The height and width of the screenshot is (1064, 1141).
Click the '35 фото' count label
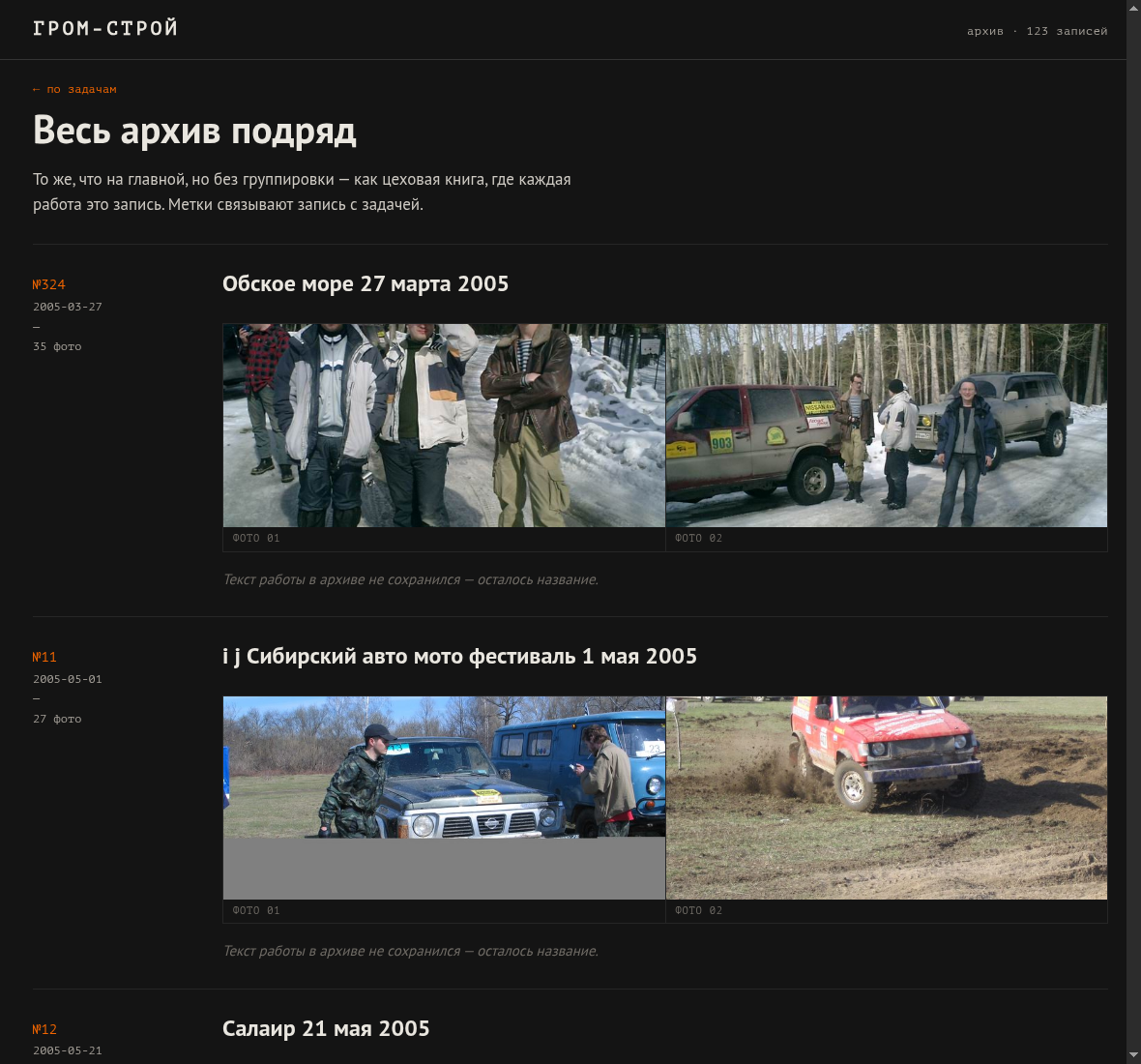tap(57, 346)
